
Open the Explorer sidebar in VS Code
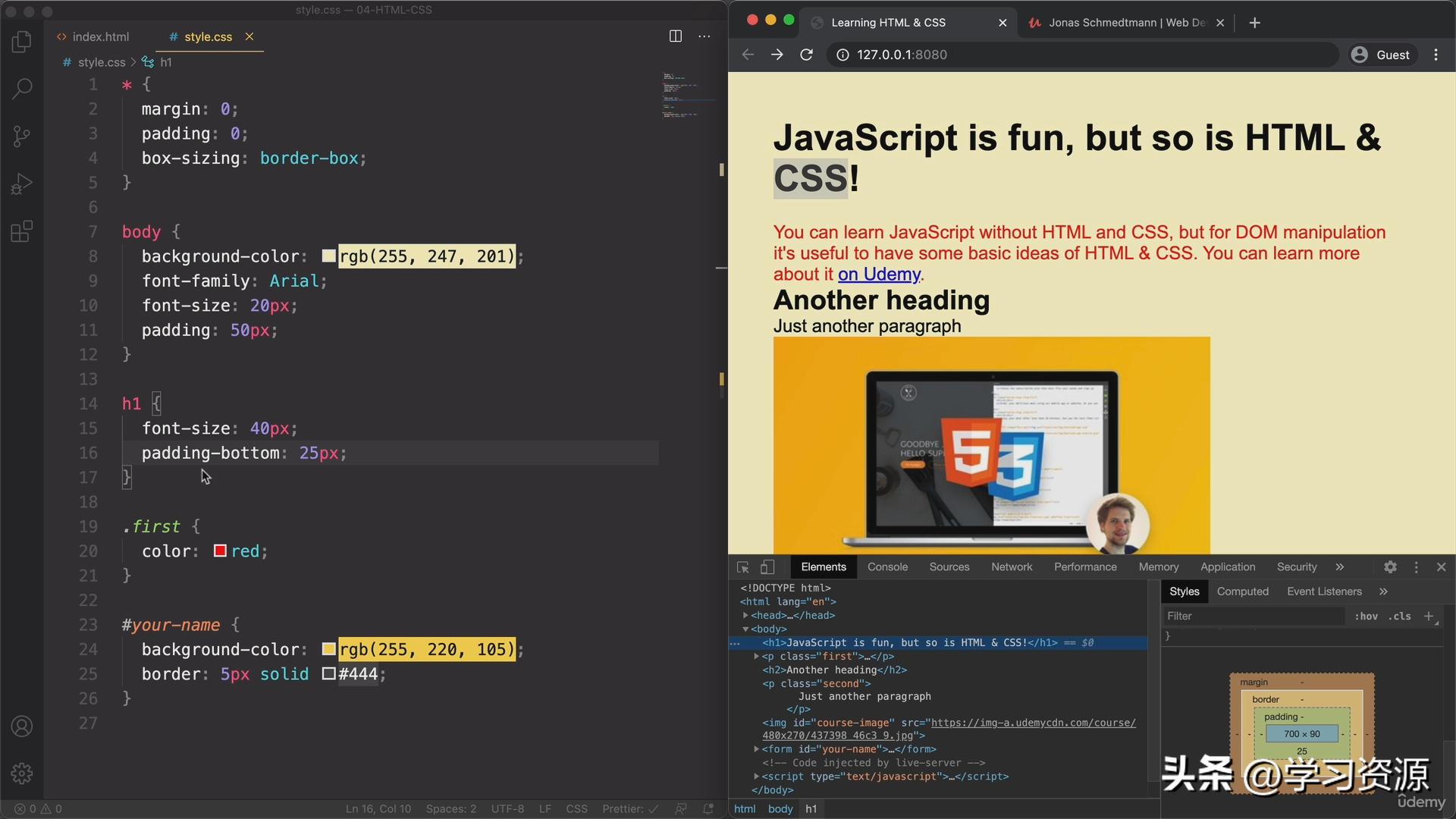coord(21,42)
